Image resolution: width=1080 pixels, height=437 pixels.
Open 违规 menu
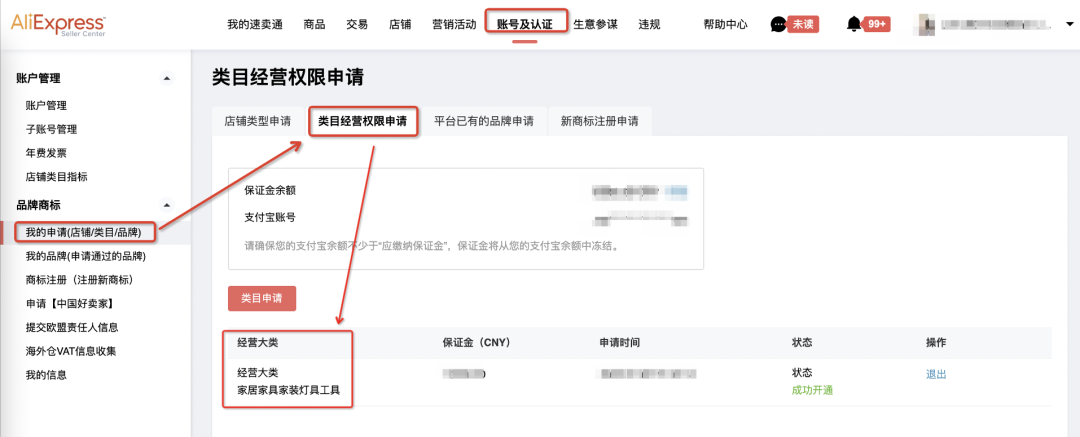coord(649,25)
